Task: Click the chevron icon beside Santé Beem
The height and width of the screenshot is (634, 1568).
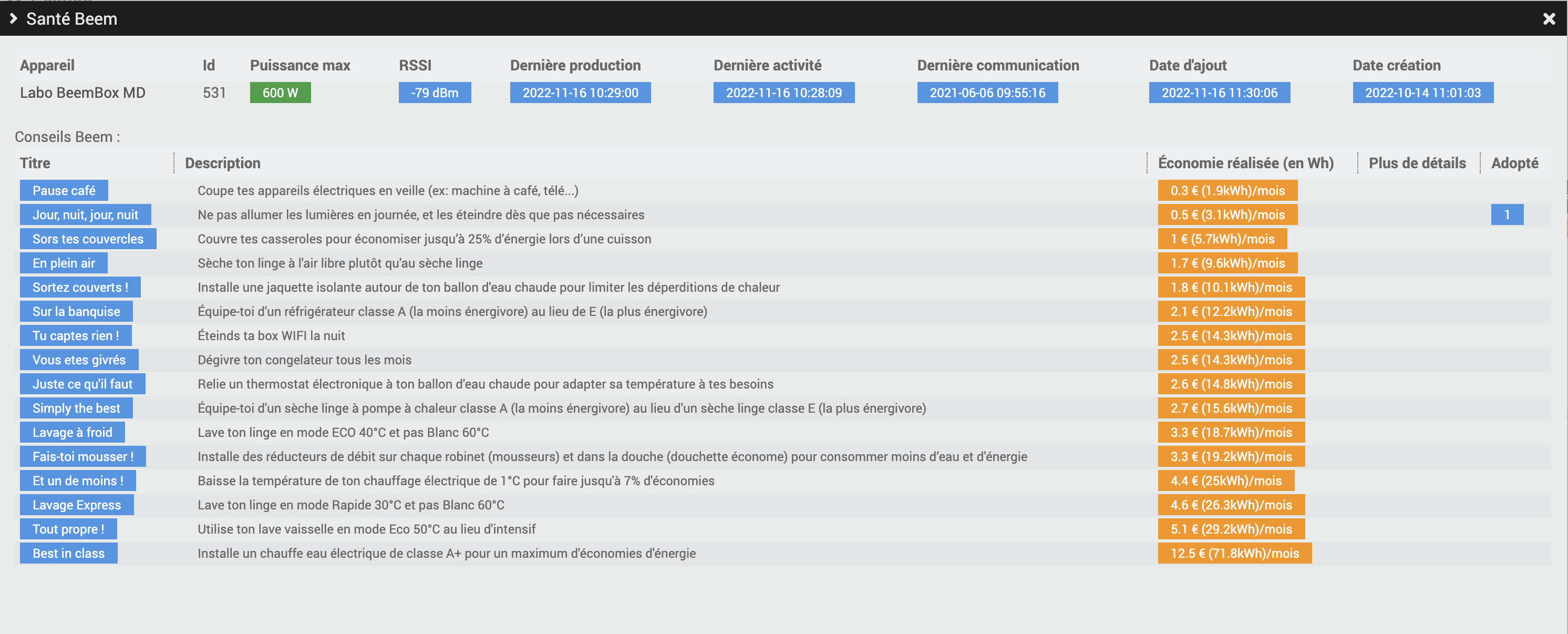Action: (13, 19)
